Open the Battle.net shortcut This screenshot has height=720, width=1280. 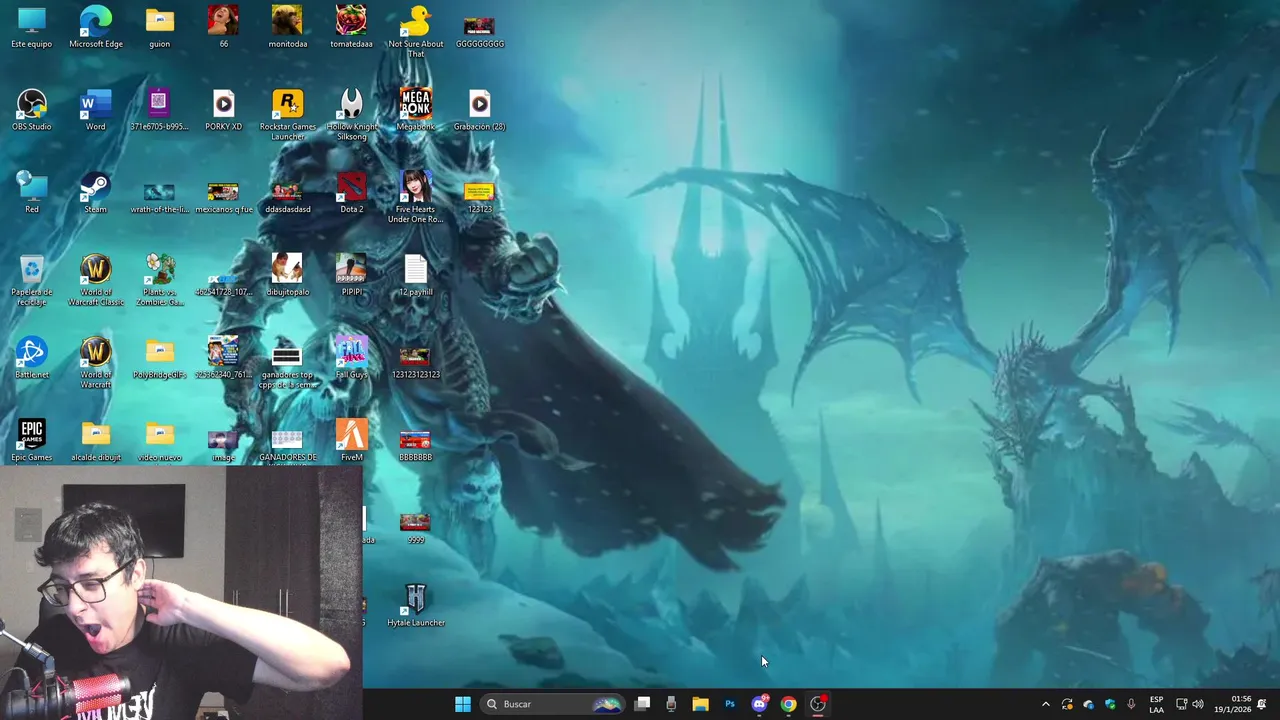point(32,358)
